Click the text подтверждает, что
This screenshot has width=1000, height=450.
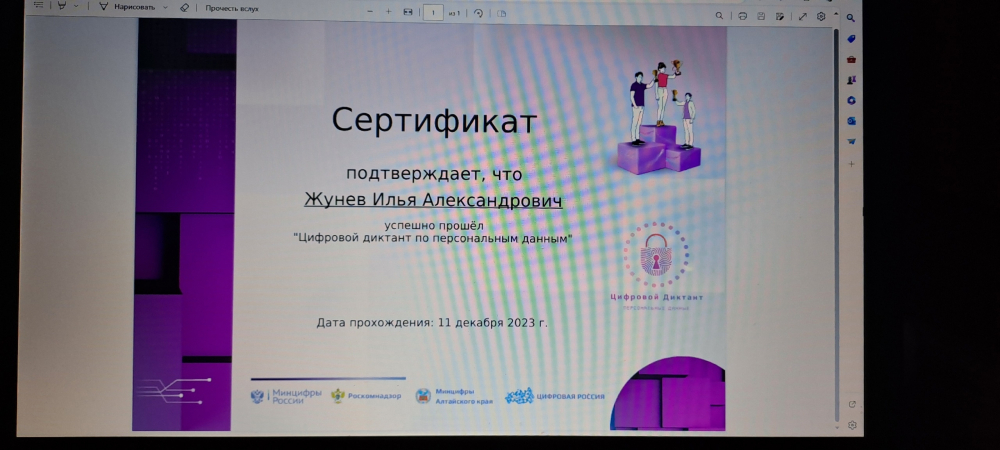click(x=434, y=173)
